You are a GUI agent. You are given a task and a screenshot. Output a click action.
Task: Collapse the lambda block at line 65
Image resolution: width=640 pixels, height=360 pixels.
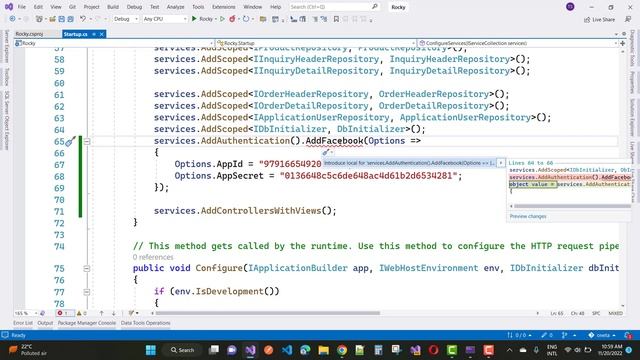coord(87,141)
